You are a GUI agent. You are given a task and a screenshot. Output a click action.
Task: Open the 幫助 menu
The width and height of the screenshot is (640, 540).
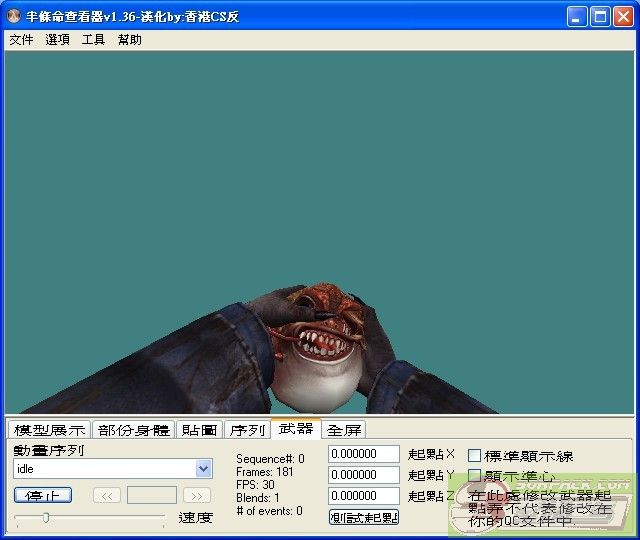pyautogui.click(x=129, y=40)
